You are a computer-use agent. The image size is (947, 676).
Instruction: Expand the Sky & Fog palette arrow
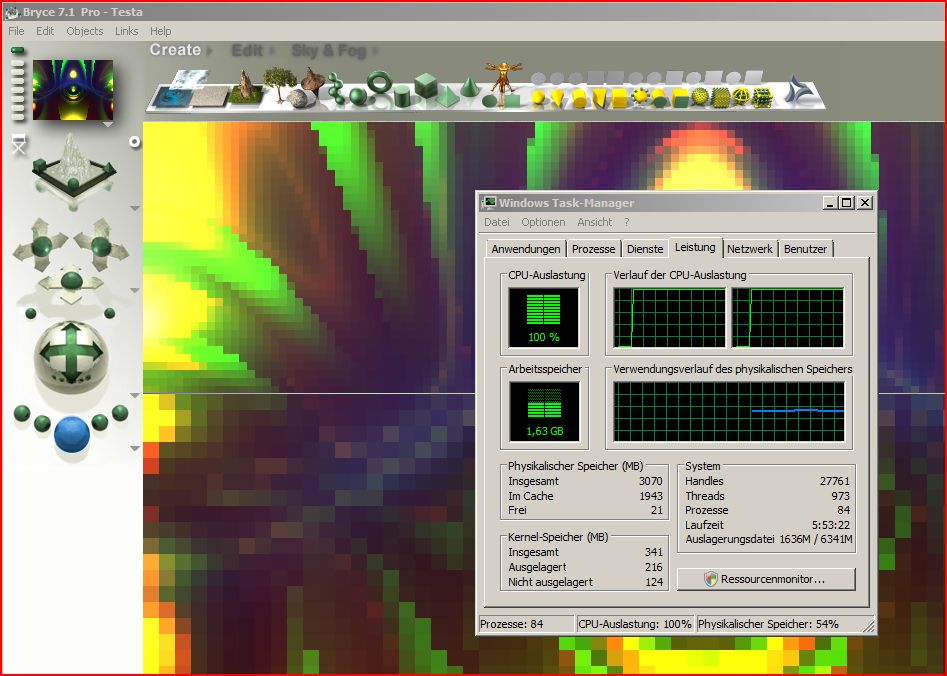tap(376, 51)
